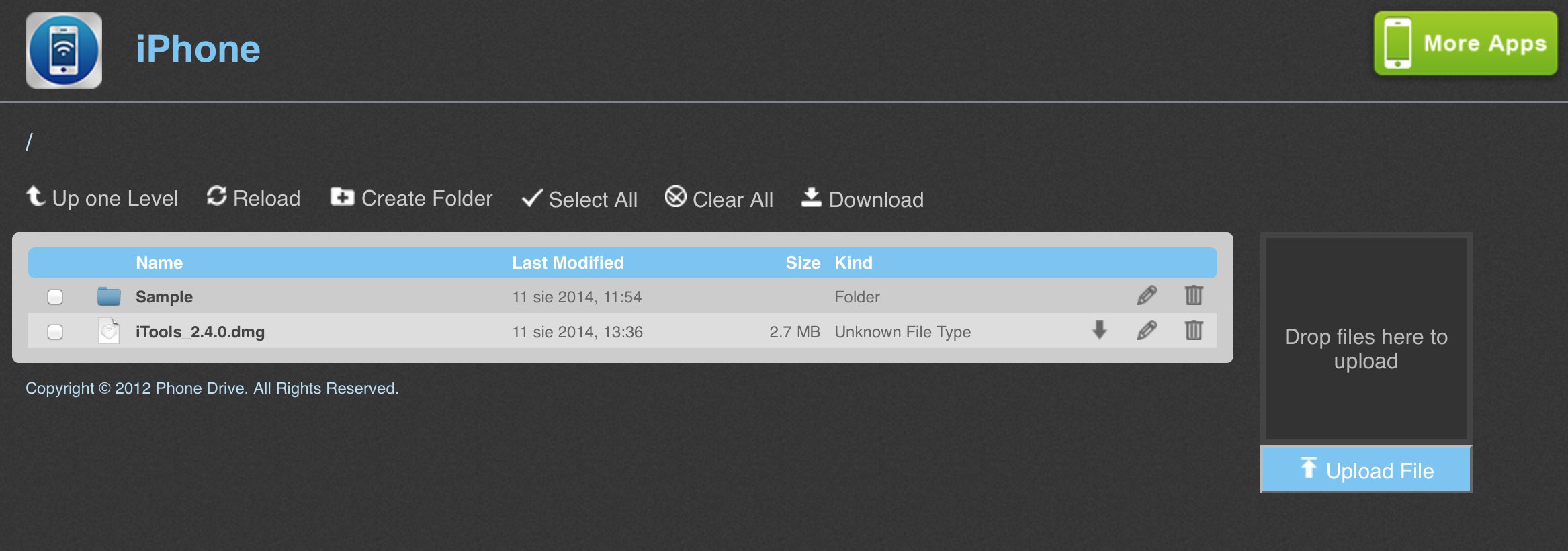Delete iTools_2.4.0.dmg using trash icon
The height and width of the screenshot is (551, 1568).
click(x=1194, y=331)
